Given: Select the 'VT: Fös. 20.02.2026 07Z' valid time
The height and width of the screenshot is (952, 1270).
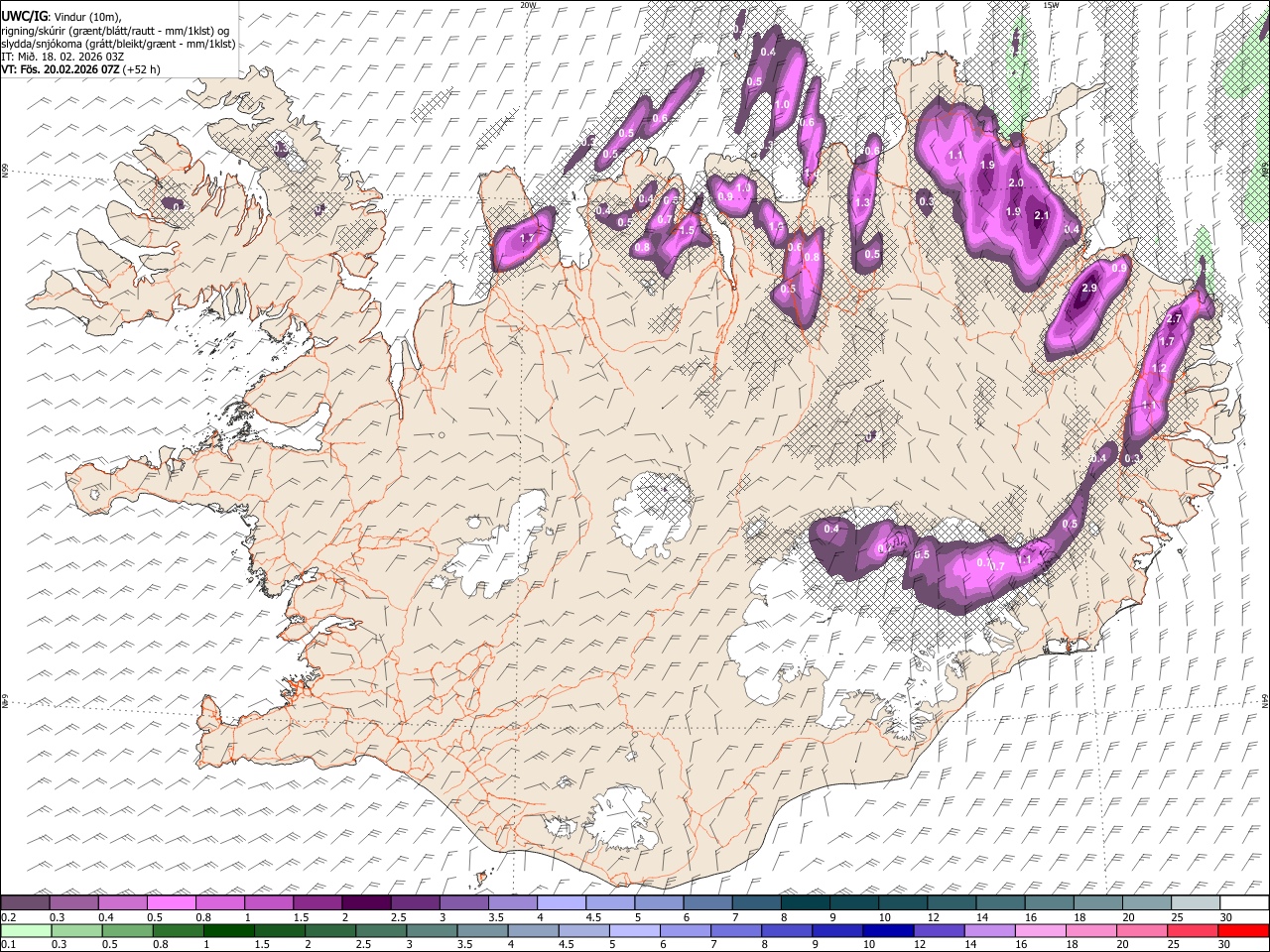Looking at the screenshot, I should coord(61,69).
